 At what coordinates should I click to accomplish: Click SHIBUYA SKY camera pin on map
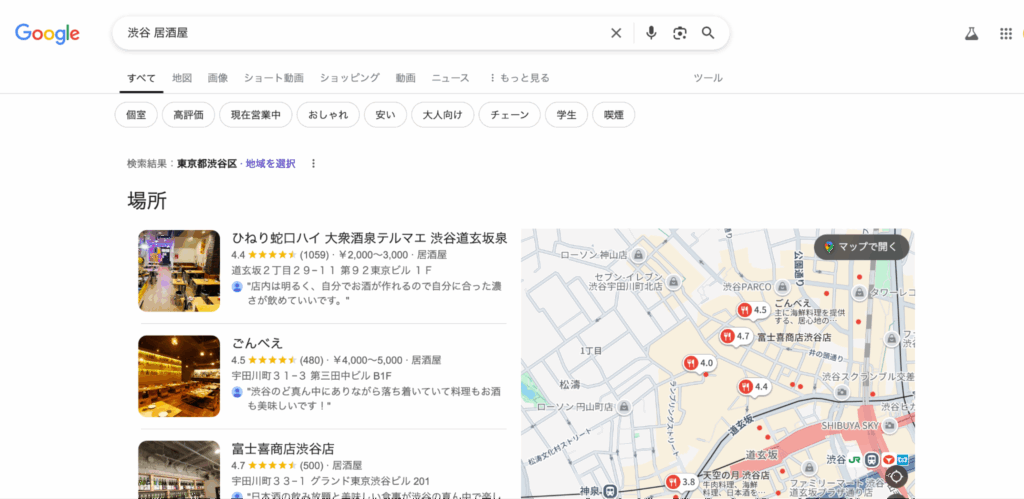click(889, 425)
